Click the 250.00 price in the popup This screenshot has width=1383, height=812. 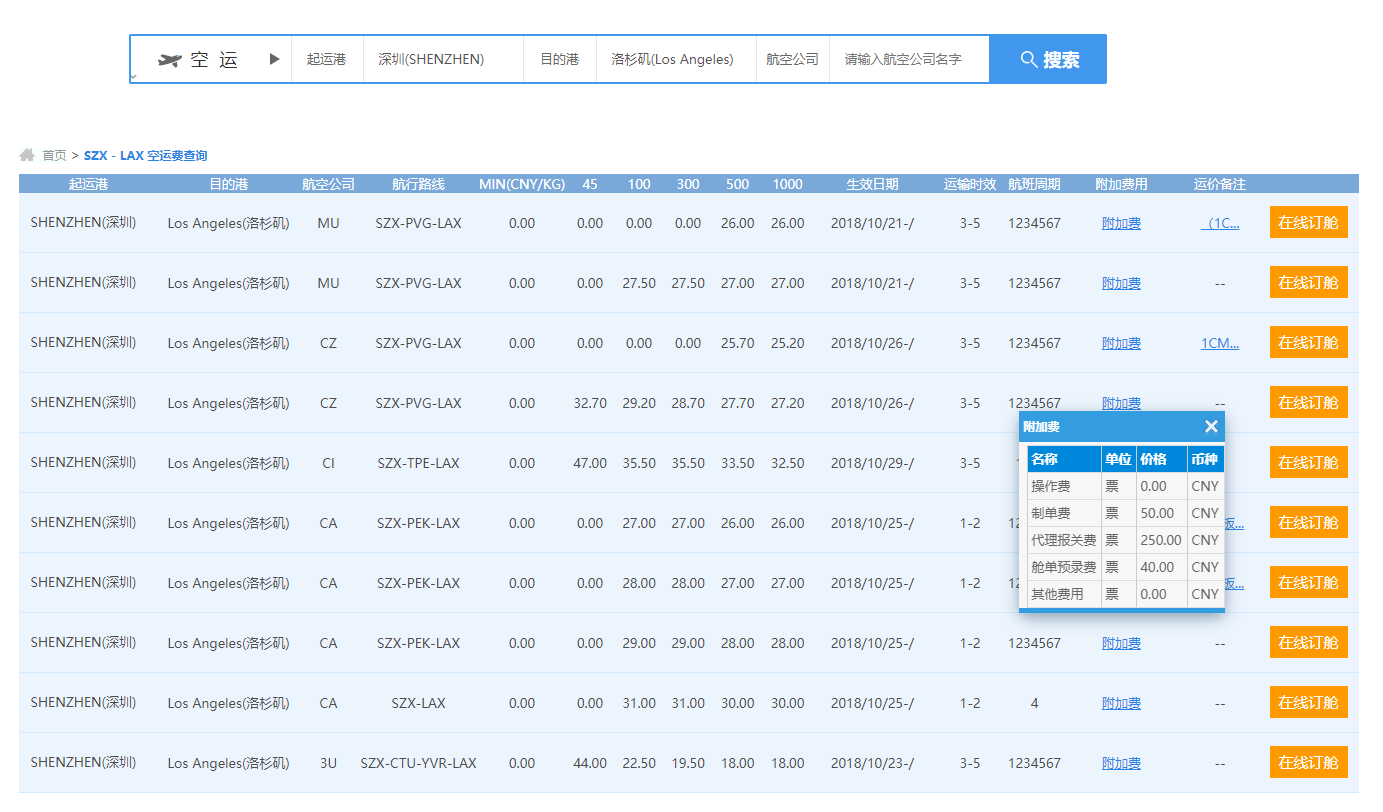[x=1161, y=540]
